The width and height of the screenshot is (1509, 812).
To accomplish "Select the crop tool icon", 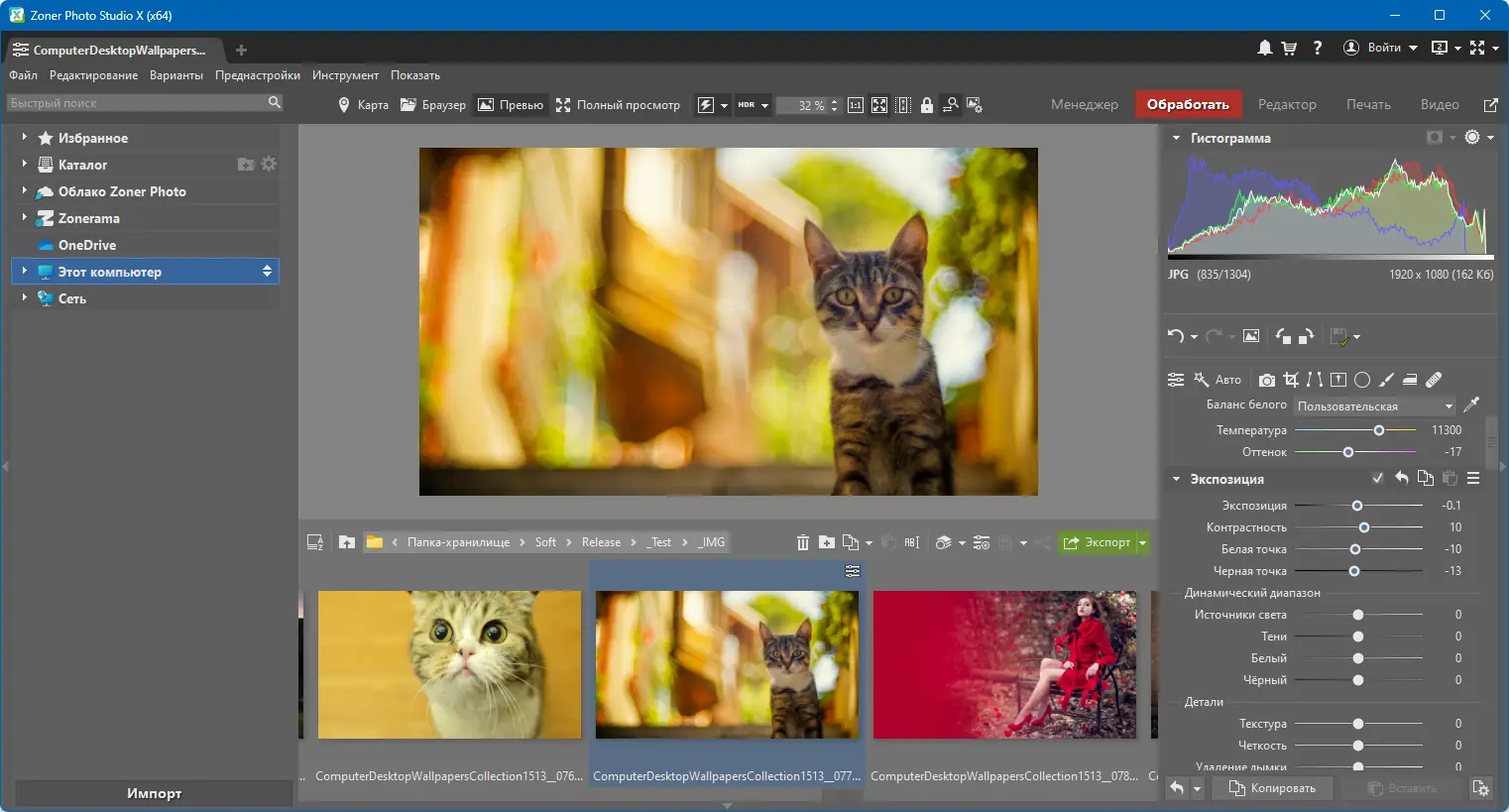I will [1291, 380].
